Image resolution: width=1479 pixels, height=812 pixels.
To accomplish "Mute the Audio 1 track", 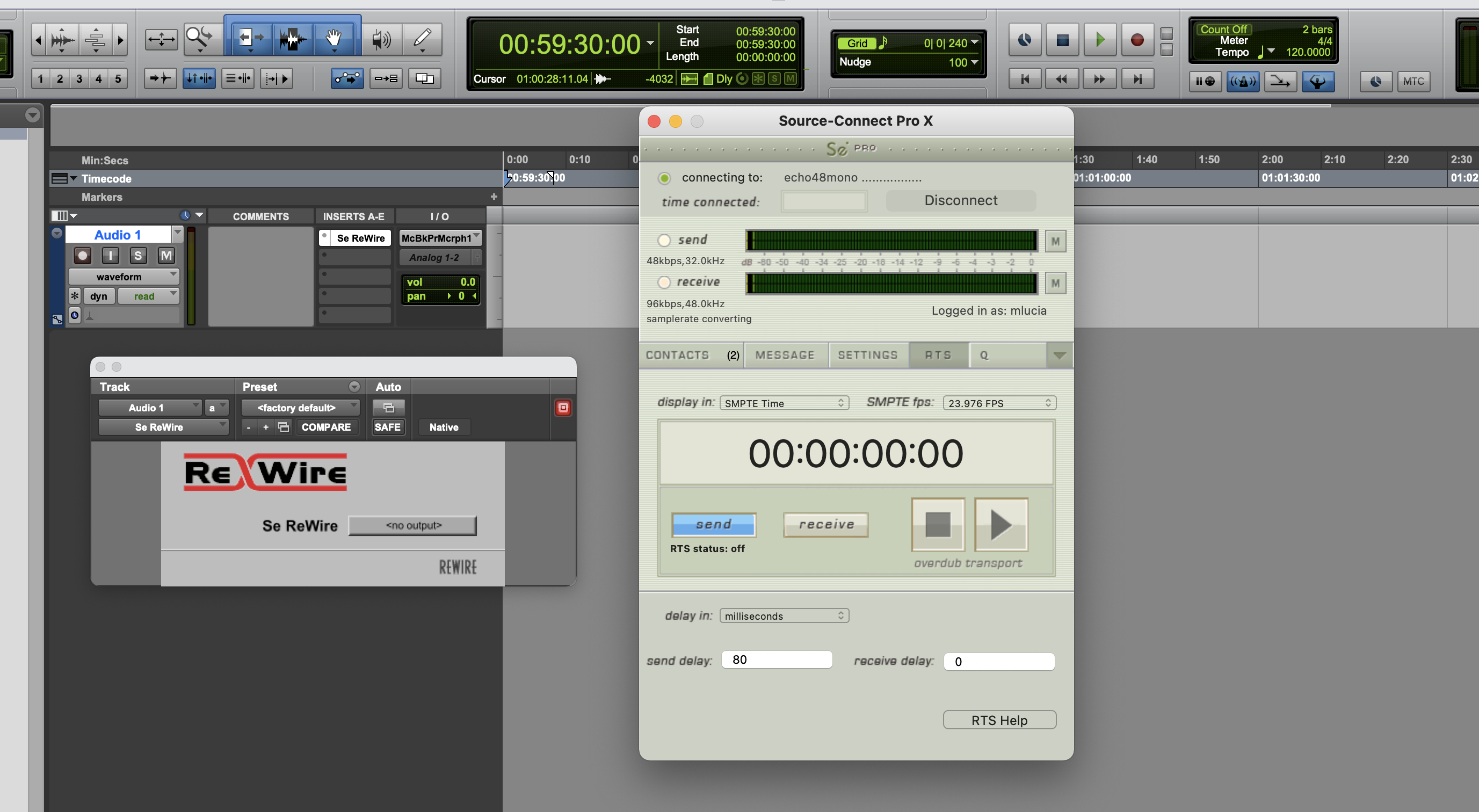I will [166, 256].
